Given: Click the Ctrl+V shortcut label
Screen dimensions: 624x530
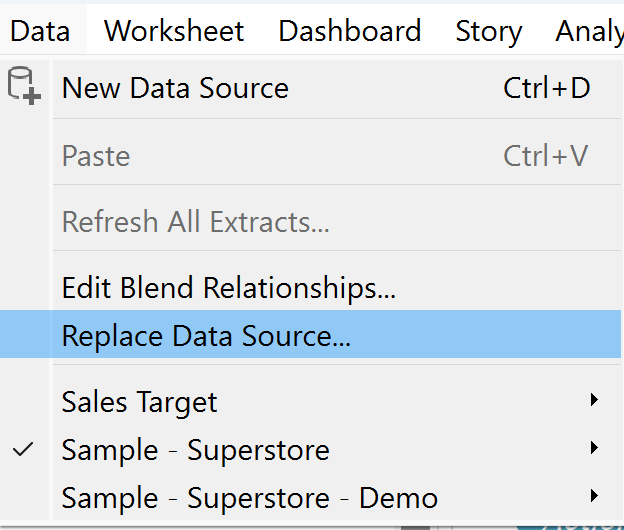Looking at the screenshot, I should [x=546, y=156].
